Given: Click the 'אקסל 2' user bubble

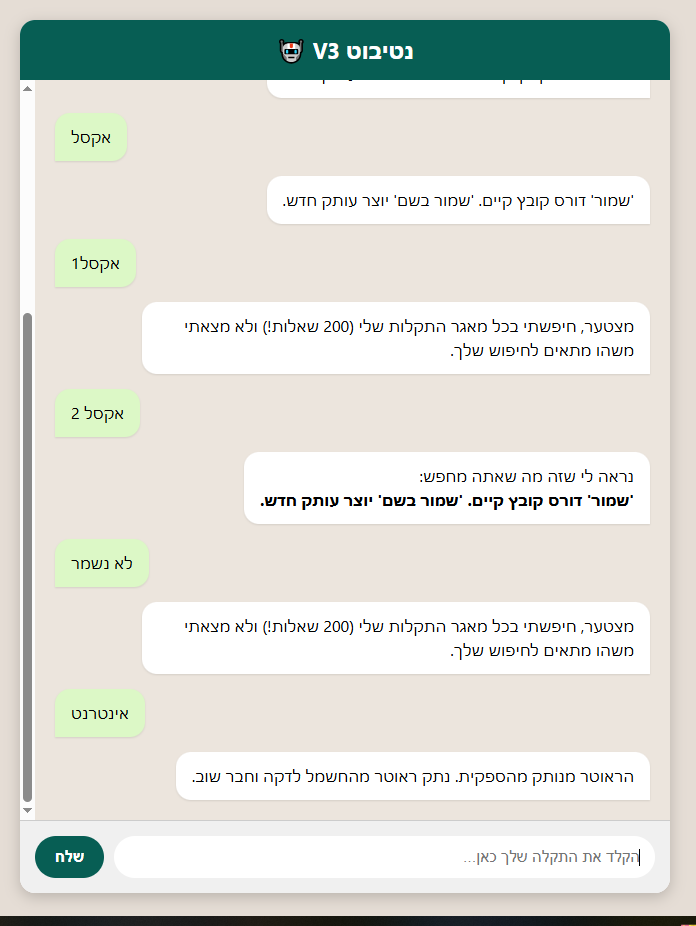Looking at the screenshot, I should coord(97,413).
